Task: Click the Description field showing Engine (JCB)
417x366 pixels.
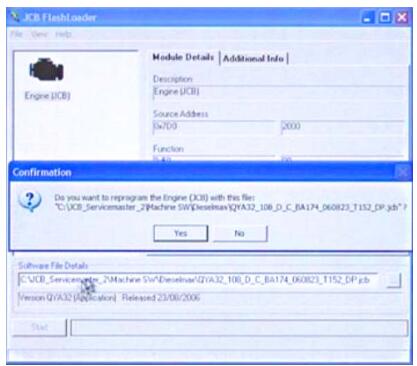Action: coord(278,92)
